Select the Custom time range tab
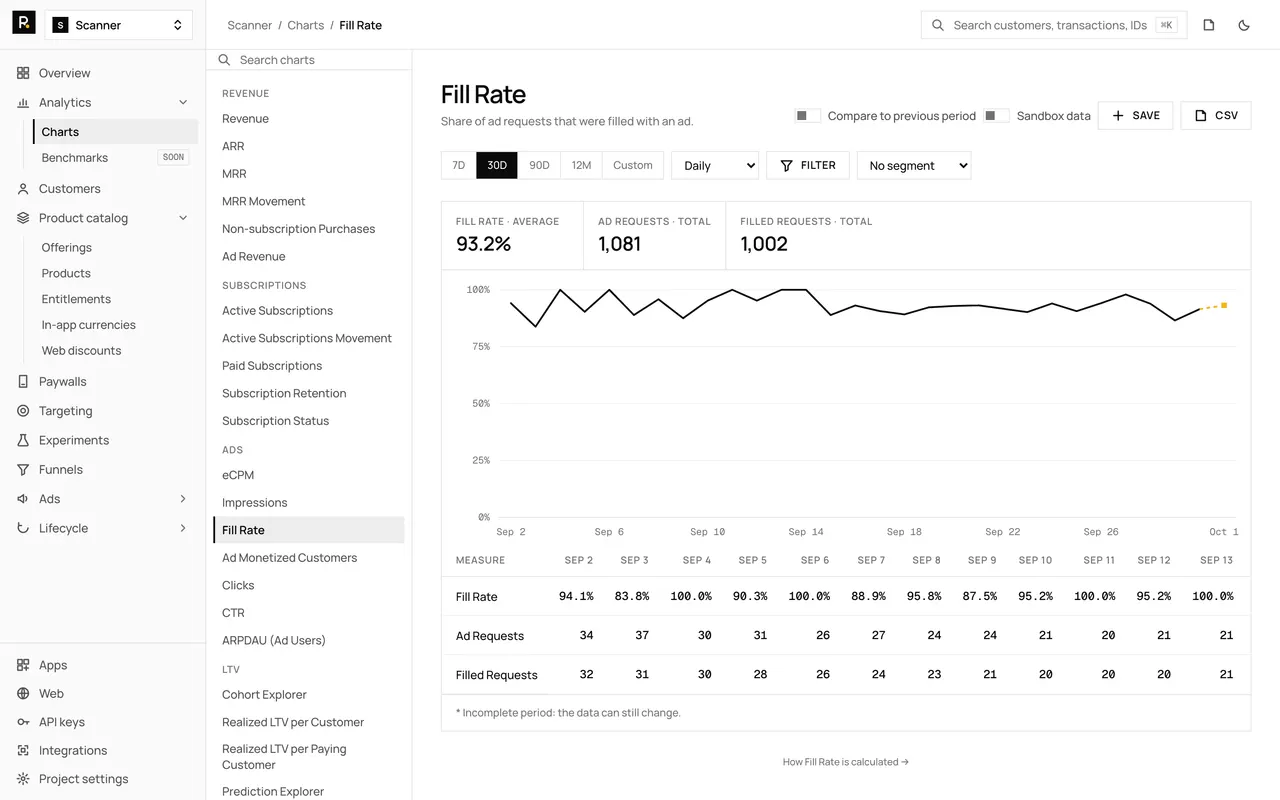This screenshot has width=1280, height=800. point(633,166)
